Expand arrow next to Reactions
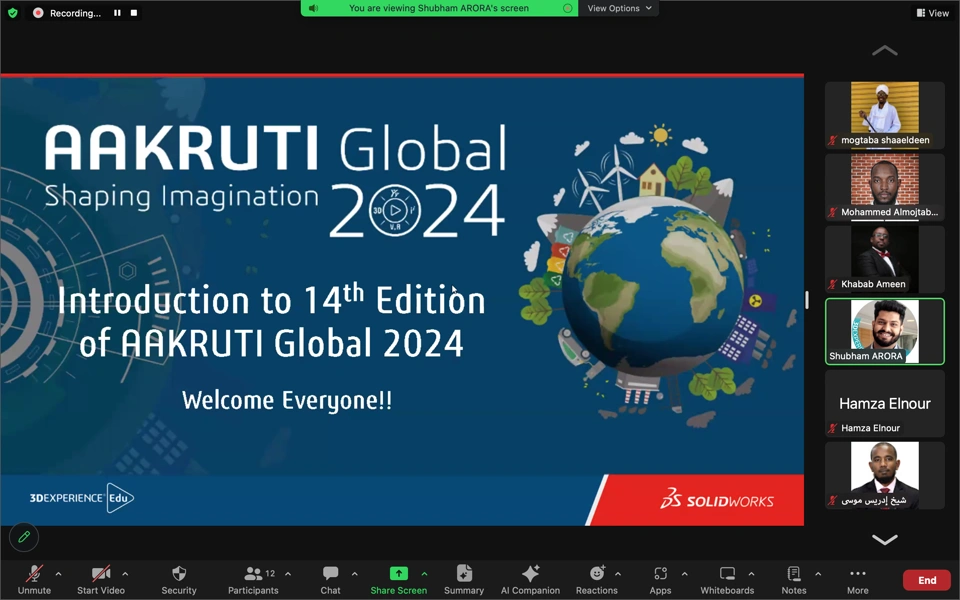 pyautogui.click(x=618, y=574)
